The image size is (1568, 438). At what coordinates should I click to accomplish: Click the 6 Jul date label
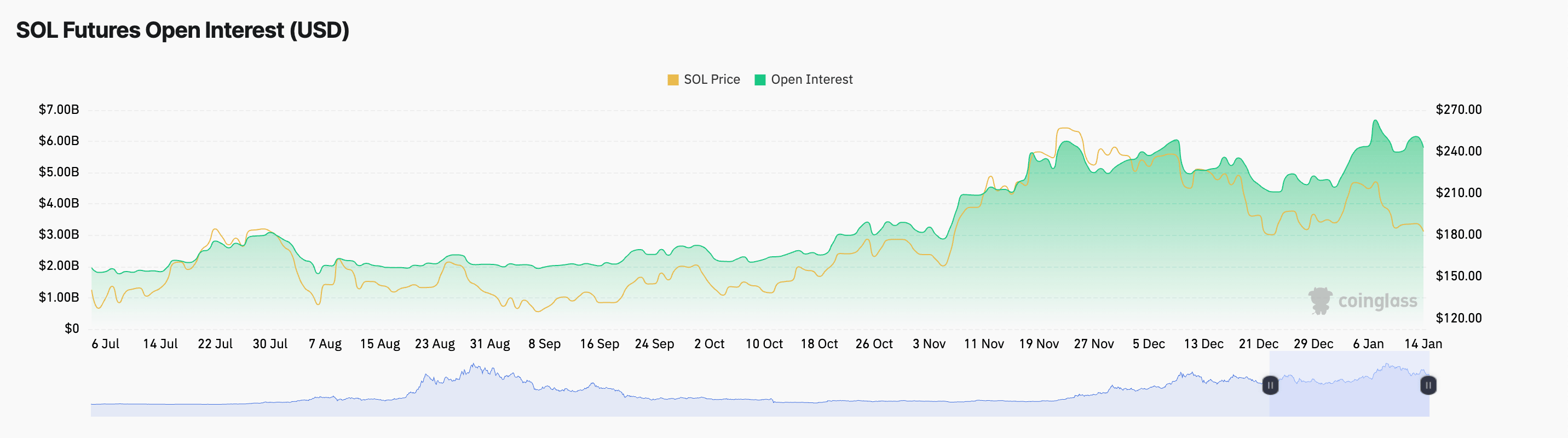tap(105, 344)
